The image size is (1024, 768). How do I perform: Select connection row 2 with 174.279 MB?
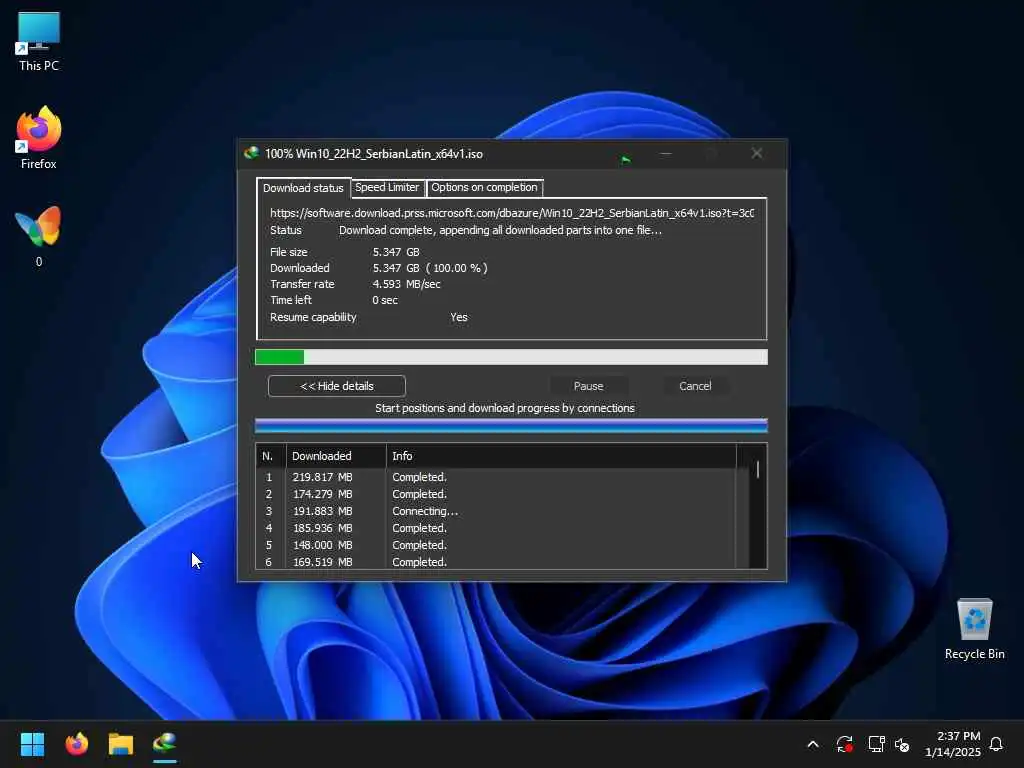[x=496, y=494]
